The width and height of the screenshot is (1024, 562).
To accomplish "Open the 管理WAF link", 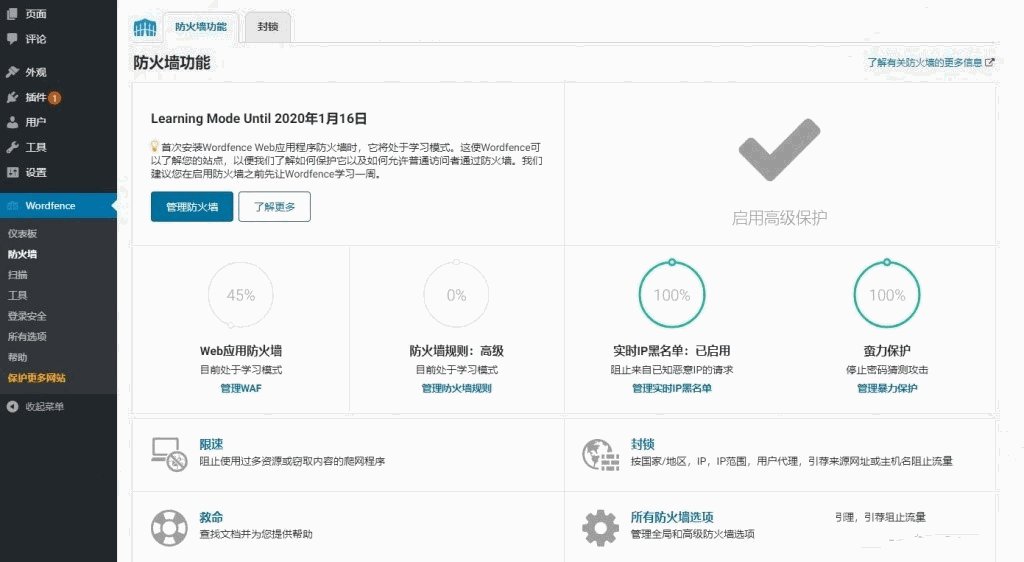I will tap(240, 388).
